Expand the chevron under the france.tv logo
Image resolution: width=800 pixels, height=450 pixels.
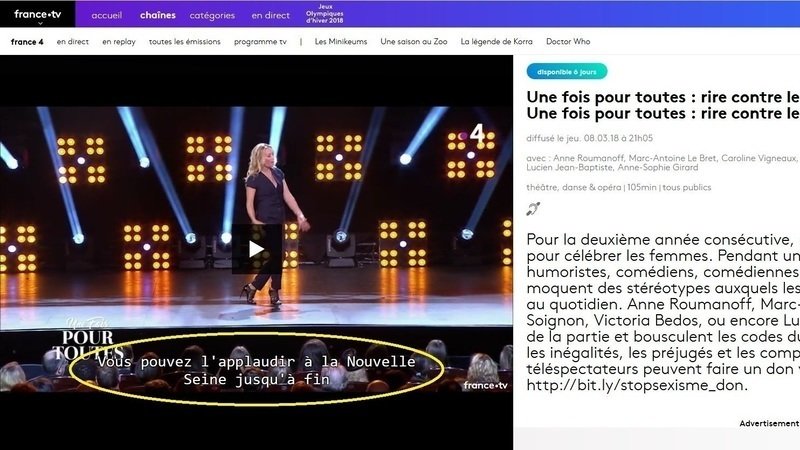[40, 23]
